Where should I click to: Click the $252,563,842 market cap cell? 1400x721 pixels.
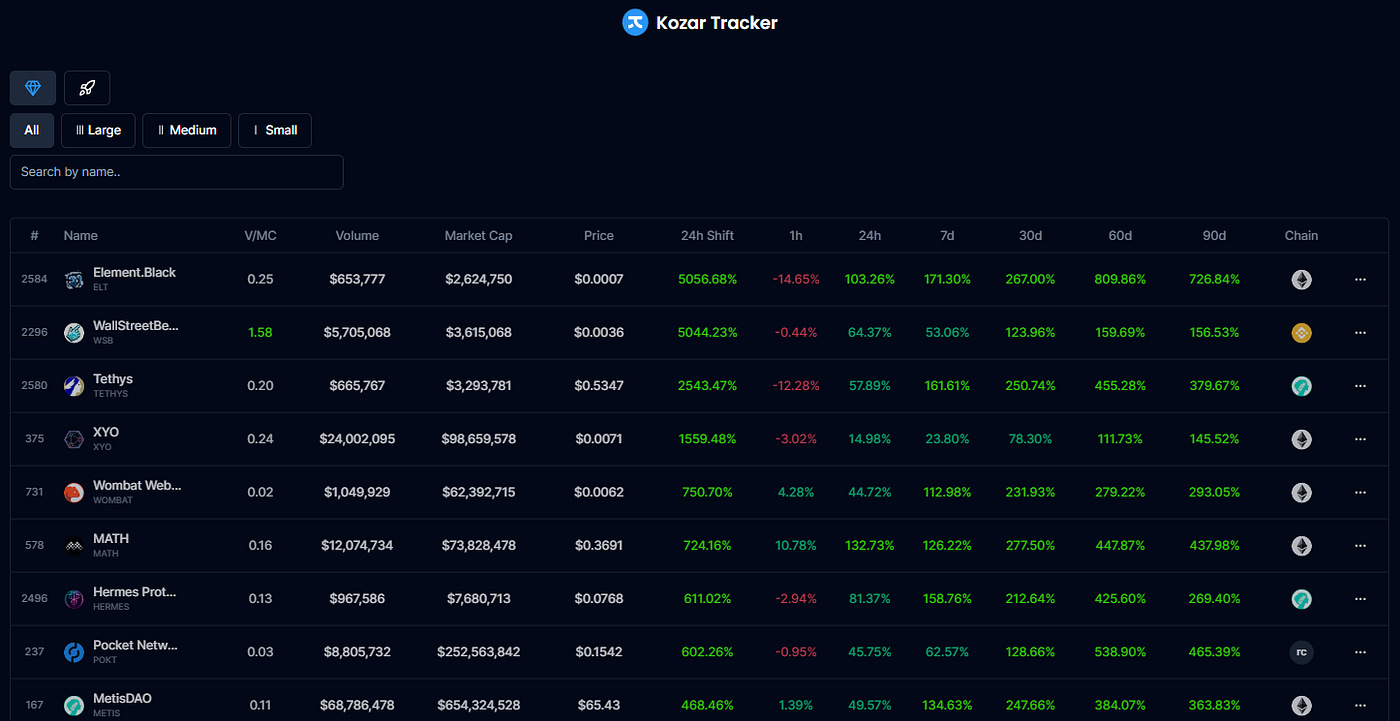pos(478,652)
